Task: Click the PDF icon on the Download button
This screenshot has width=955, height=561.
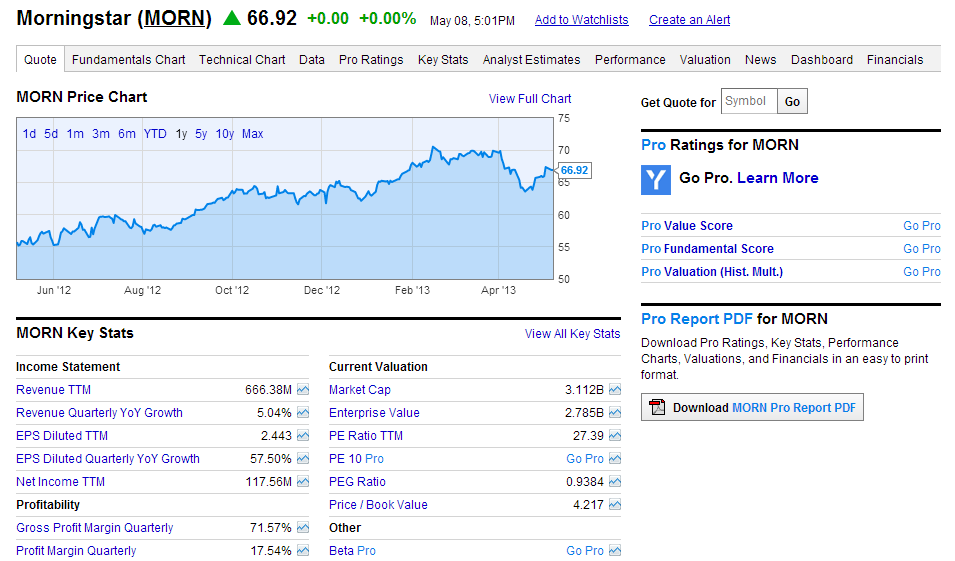Action: tap(657, 407)
